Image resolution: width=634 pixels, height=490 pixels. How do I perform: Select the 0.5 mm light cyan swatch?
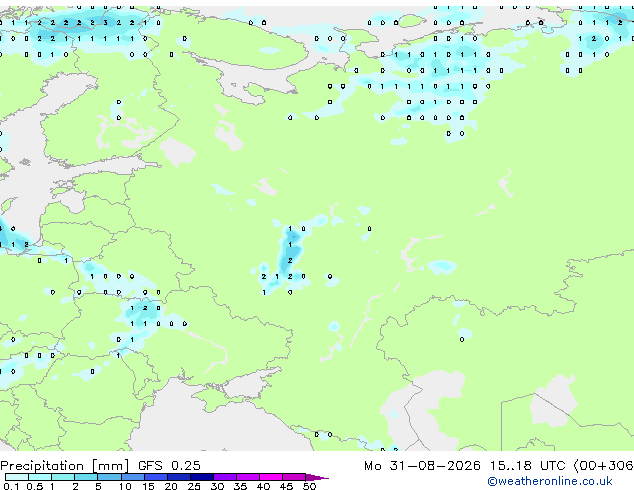[x=40, y=477]
